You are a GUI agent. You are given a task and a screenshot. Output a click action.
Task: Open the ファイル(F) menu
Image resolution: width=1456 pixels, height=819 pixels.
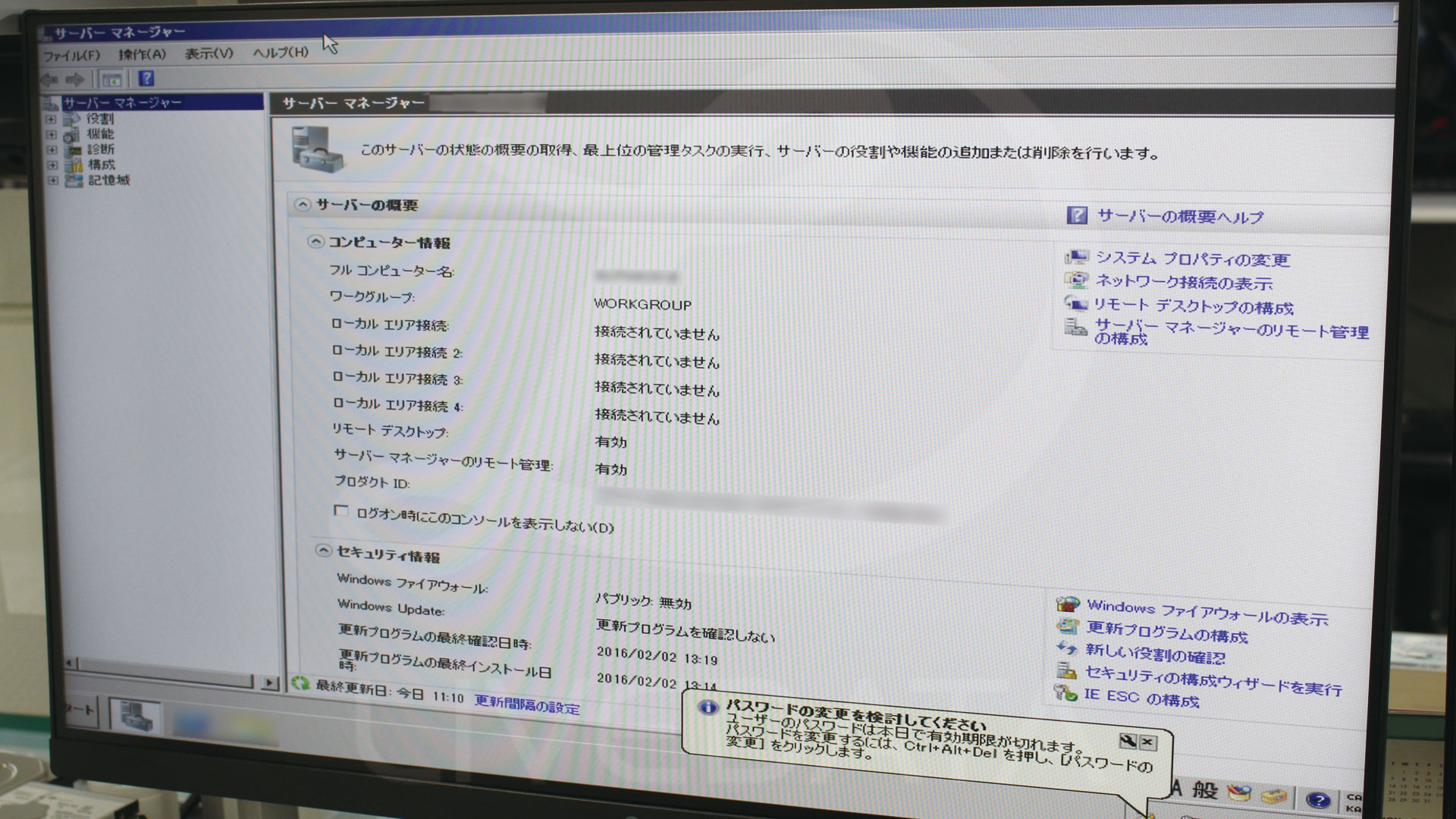[x=71, y=55]
